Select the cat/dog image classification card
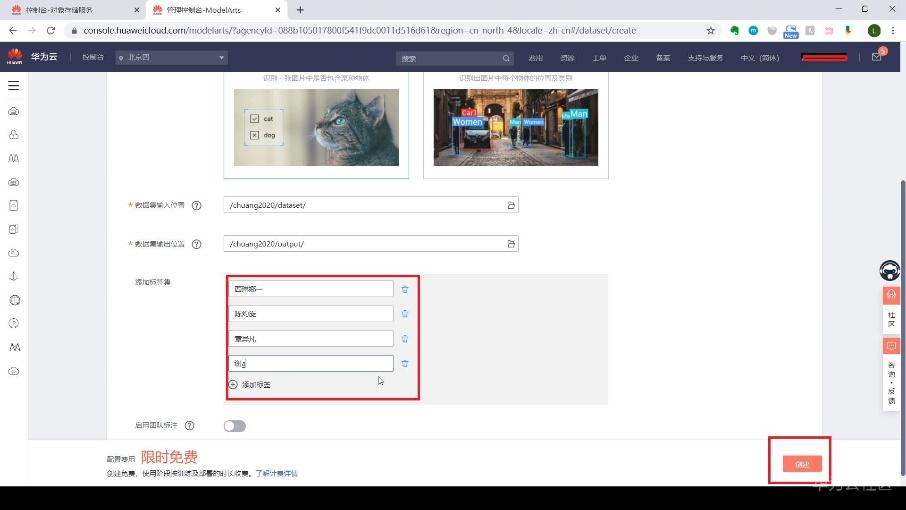 click(316, 125)
